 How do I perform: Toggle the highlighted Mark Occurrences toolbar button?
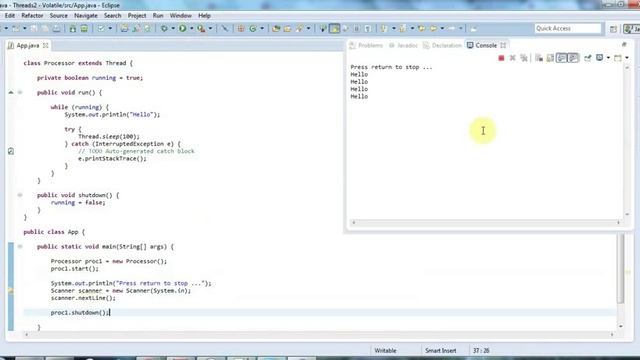click(334, 28)
